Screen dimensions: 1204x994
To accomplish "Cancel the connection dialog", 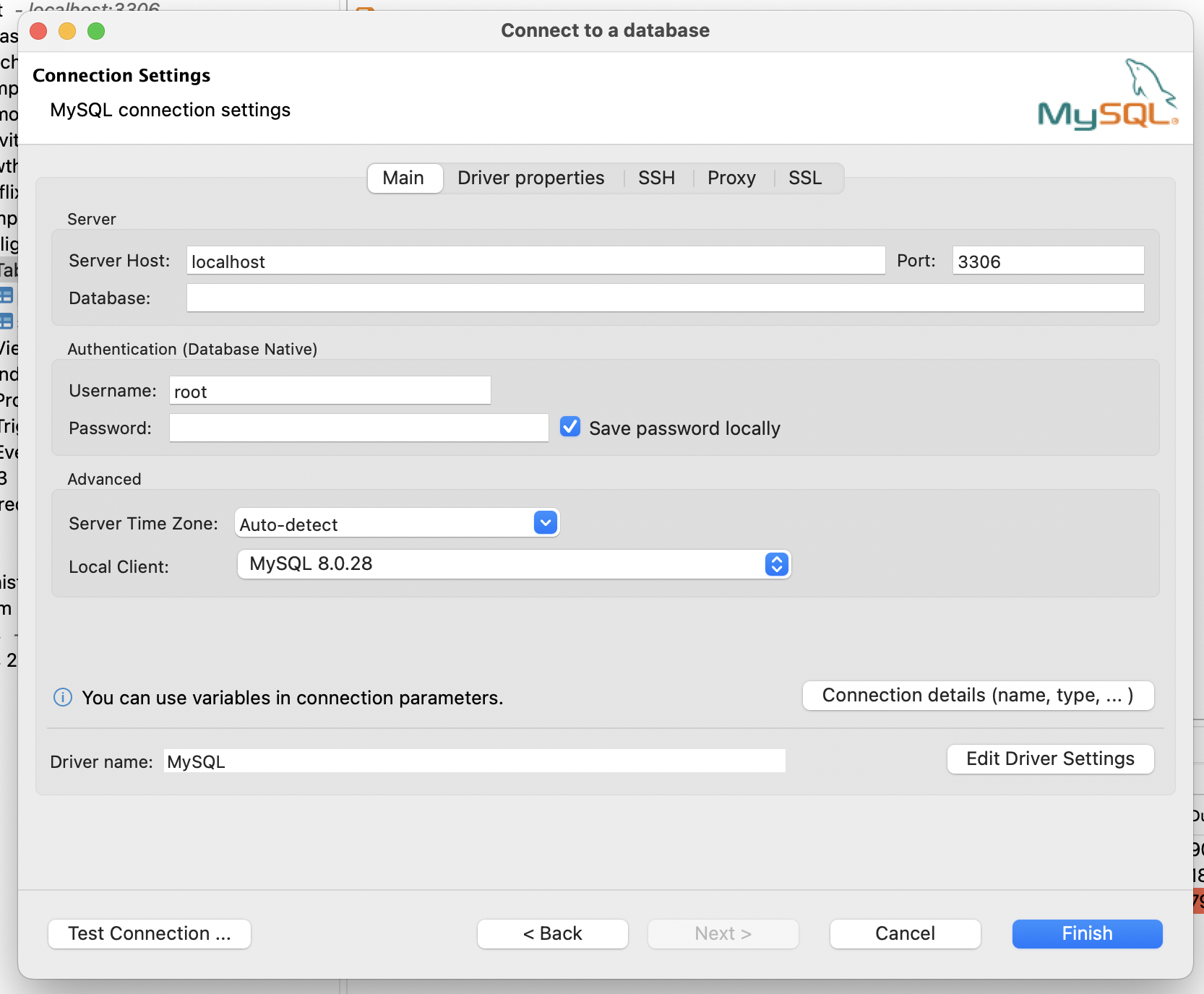I will [x=905, y=933].
